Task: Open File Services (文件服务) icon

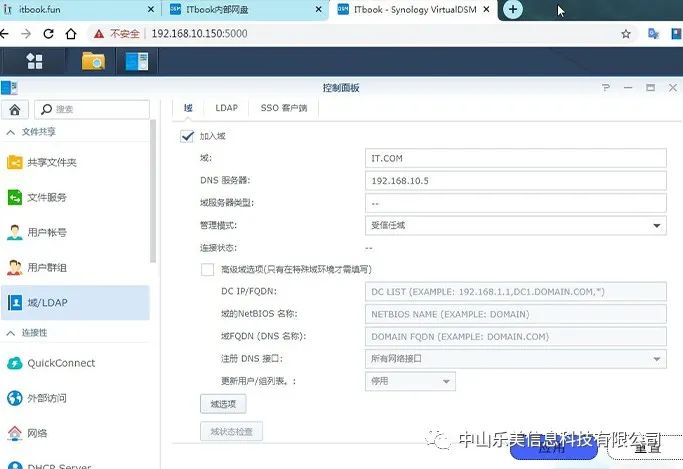Action: [x=15, y=197]
